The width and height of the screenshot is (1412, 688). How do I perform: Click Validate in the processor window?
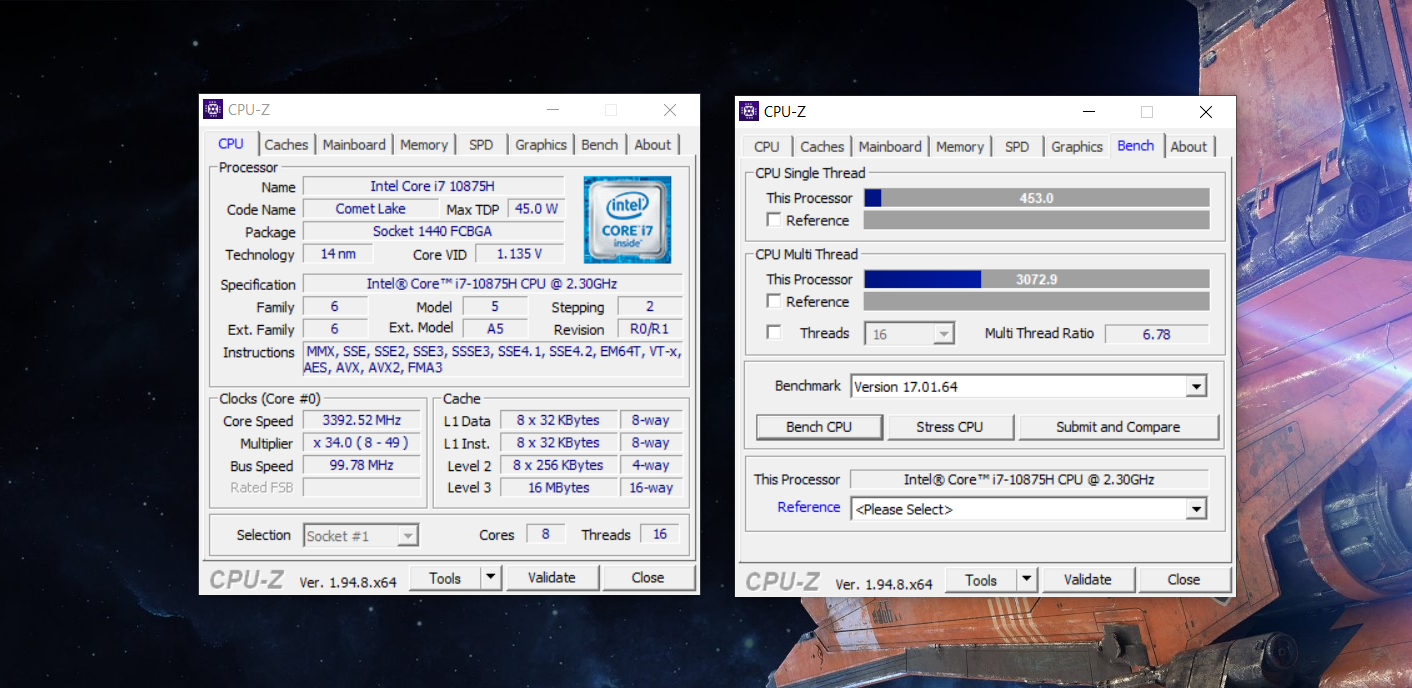tap(552, 578)
